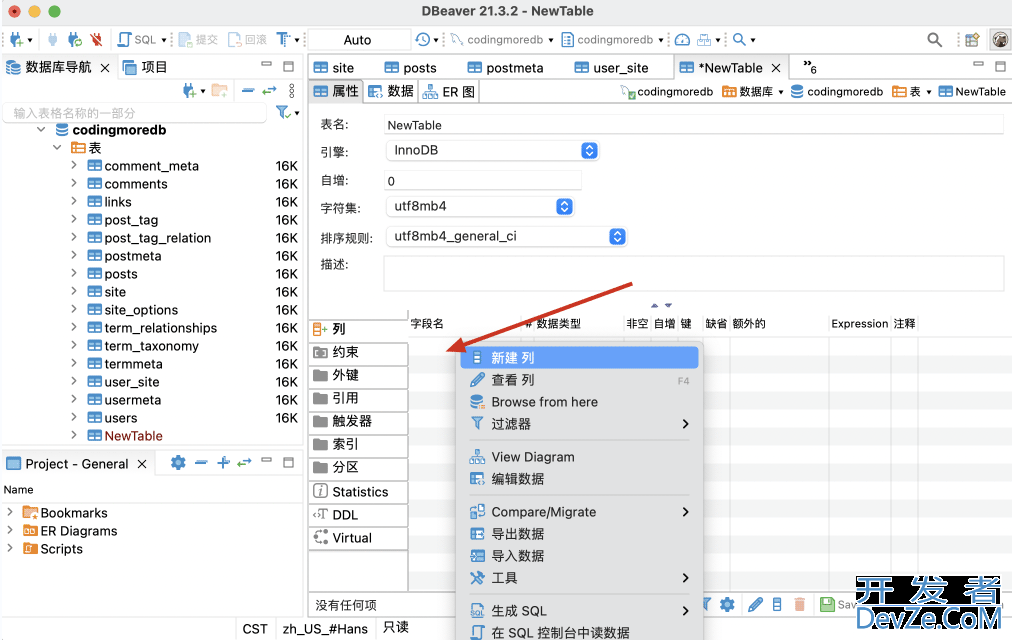This screenshot has width=1012, height=640.
Task: Click the 自增 value field
Action: (483, 181)
